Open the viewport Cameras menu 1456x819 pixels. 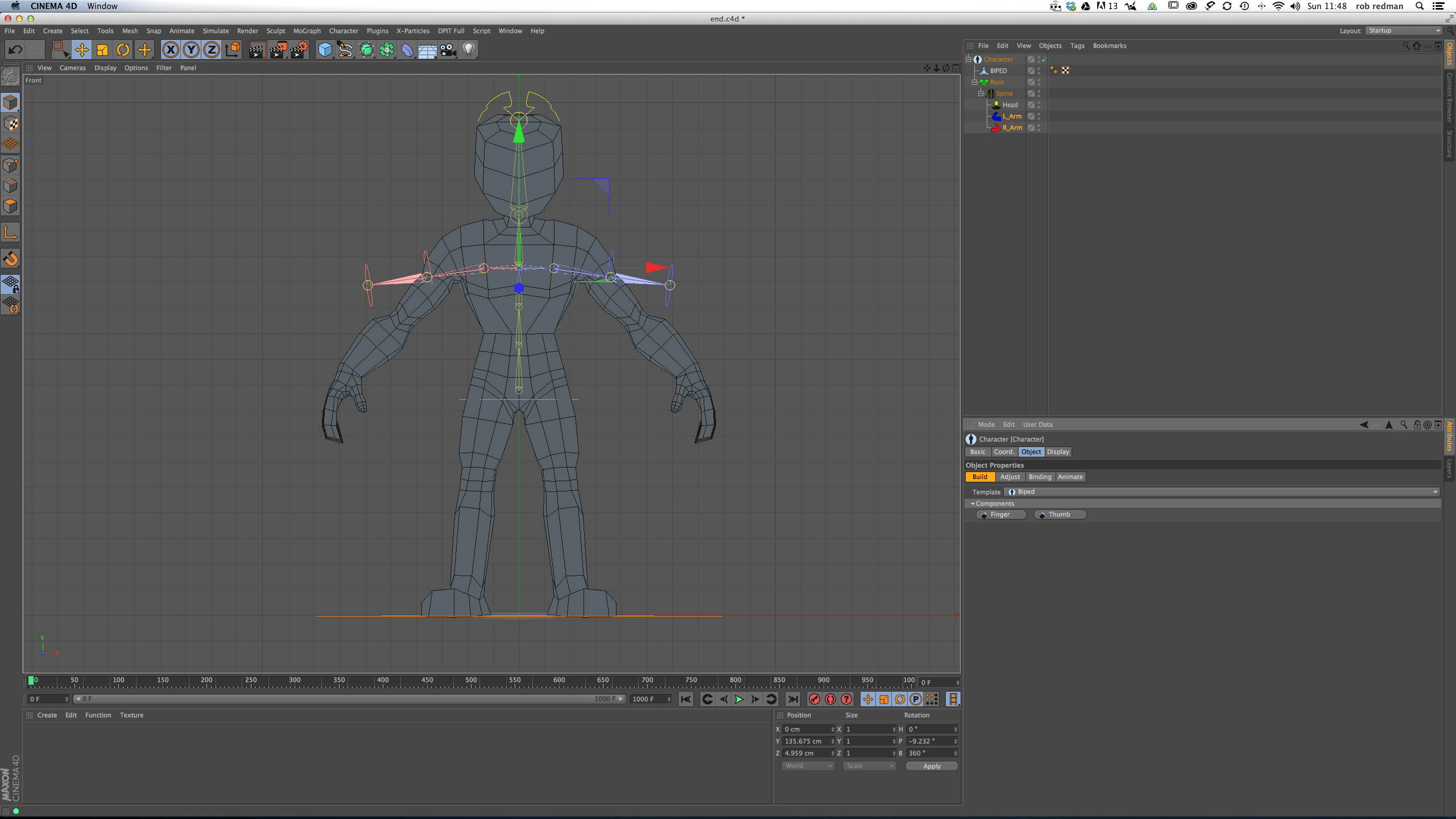(72, 68)
